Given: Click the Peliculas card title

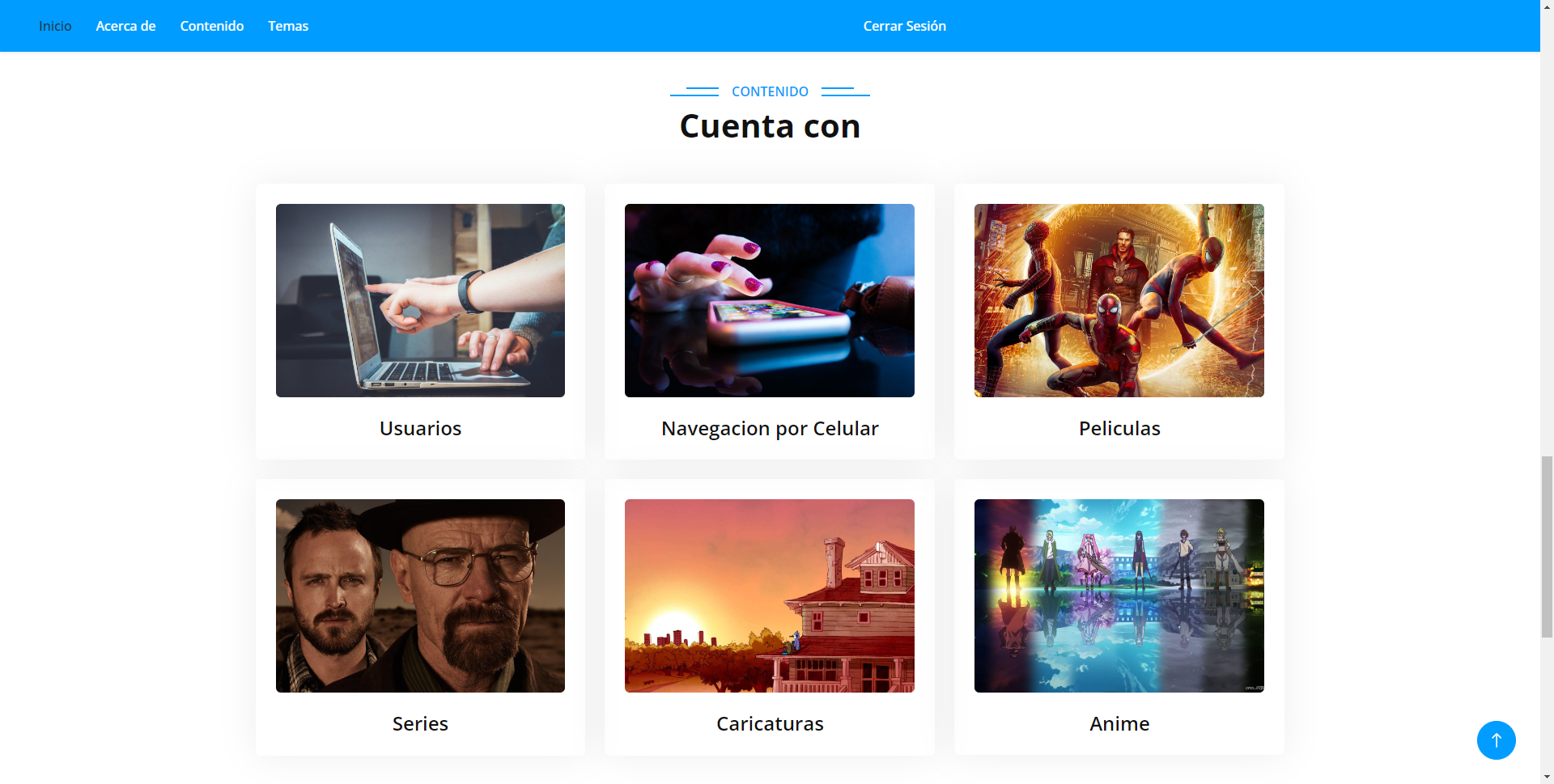Looking at the screenshot, I should tap(1119, 428).
